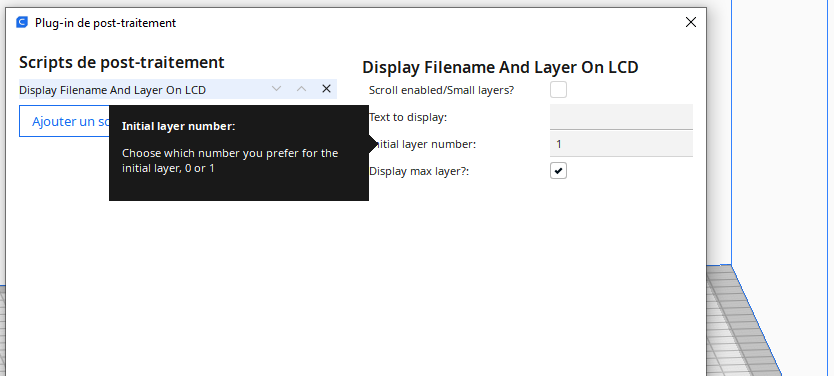Enable Scroll enabled/Small layers checkbox
Image resolution: width=834 pixels, height=376 pixels.
pos(558,89)
